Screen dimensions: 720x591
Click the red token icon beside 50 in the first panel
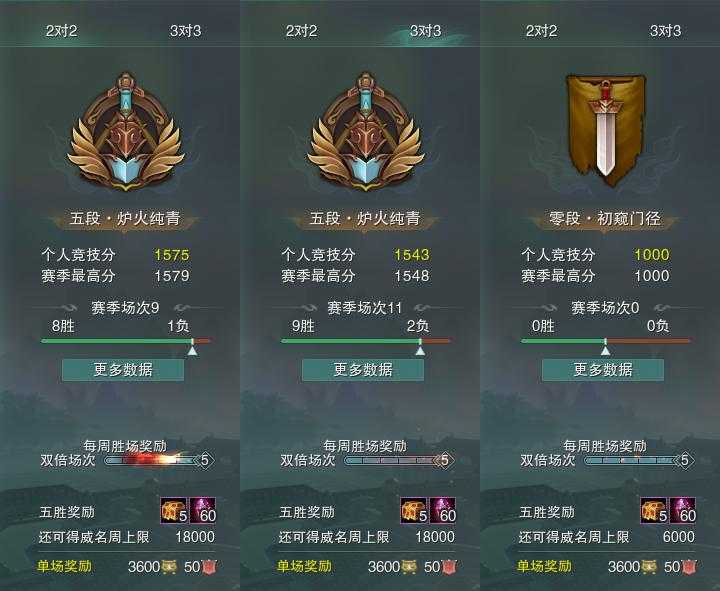(x=209, y=567)
